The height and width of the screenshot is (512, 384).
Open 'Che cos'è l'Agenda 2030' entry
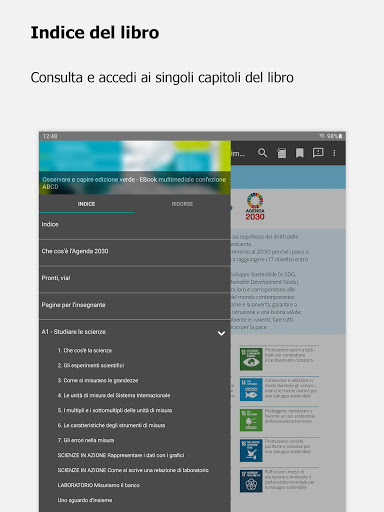pyautogui.click(x=135, y=251)
